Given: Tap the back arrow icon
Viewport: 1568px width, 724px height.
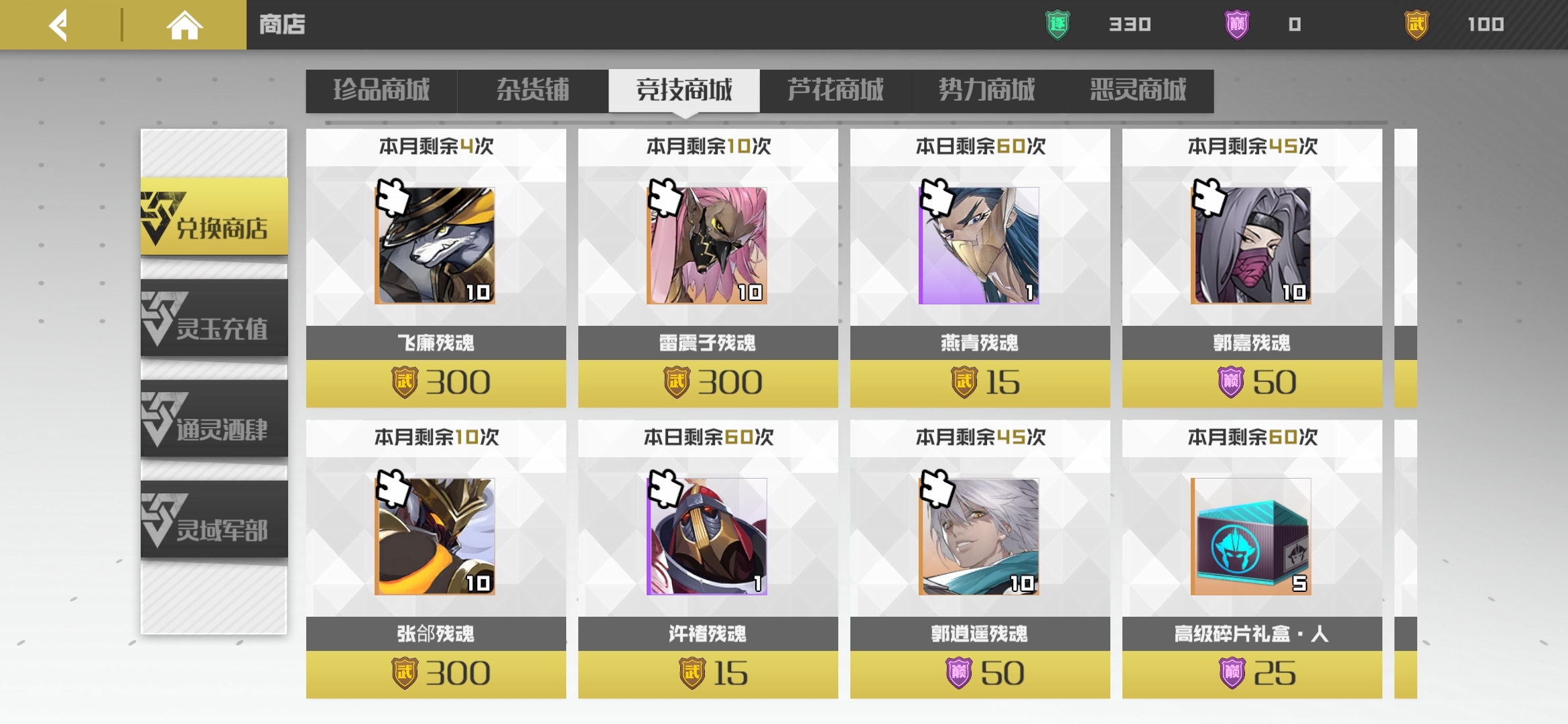Looking at the screenshot, I should click(58, 25).
